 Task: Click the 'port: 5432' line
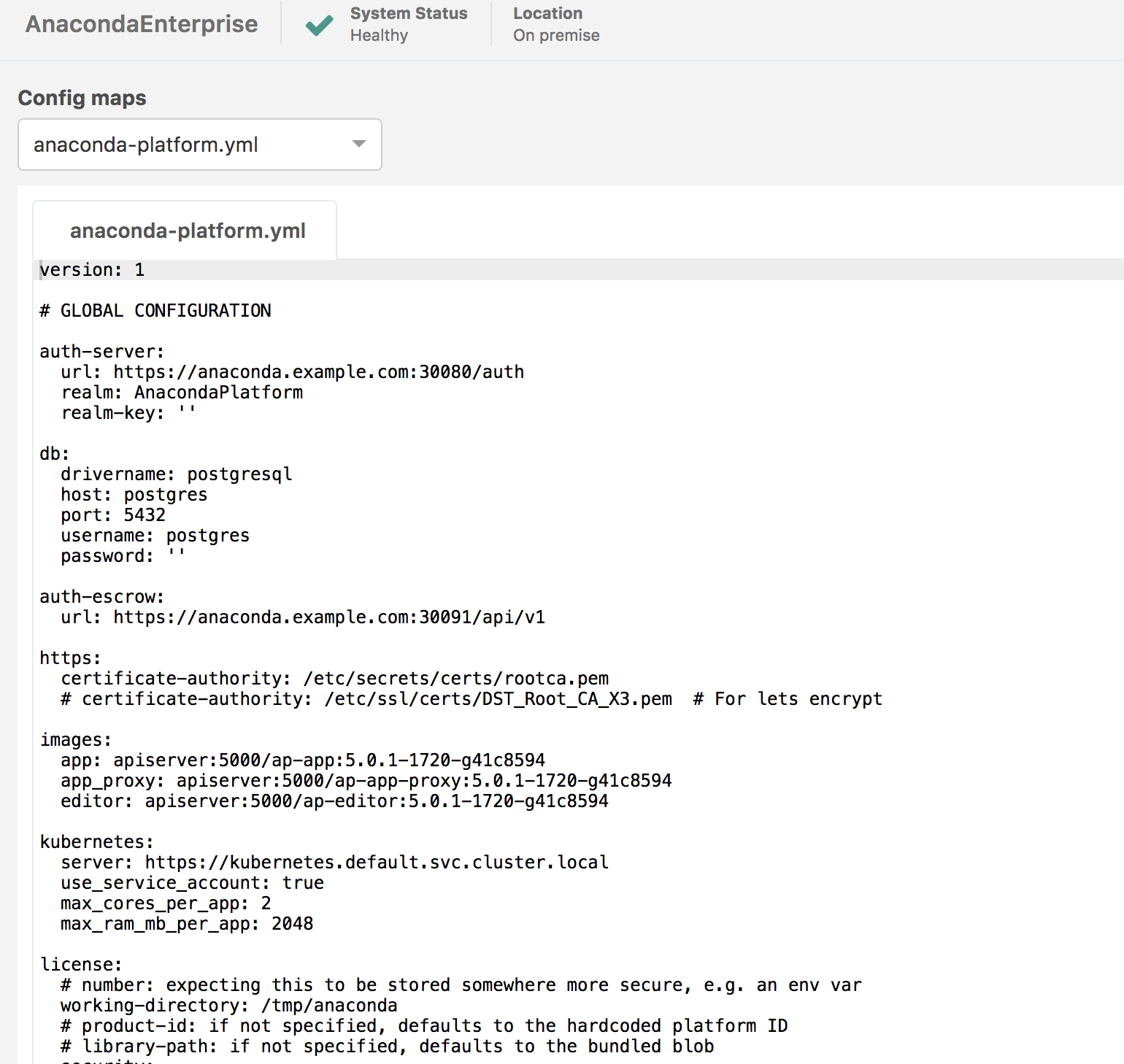point(113,515)
